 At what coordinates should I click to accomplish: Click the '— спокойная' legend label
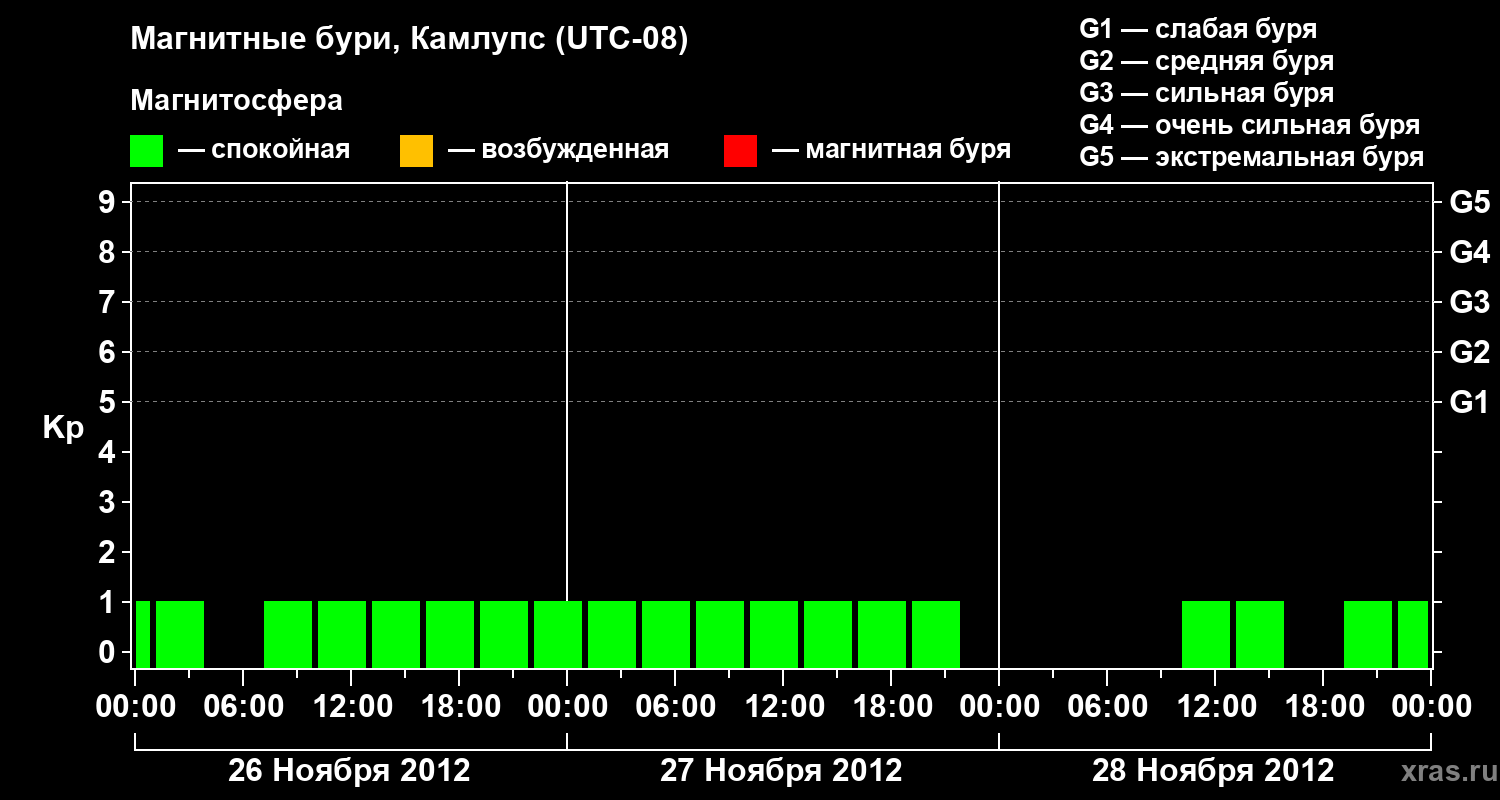pos(264,150)
